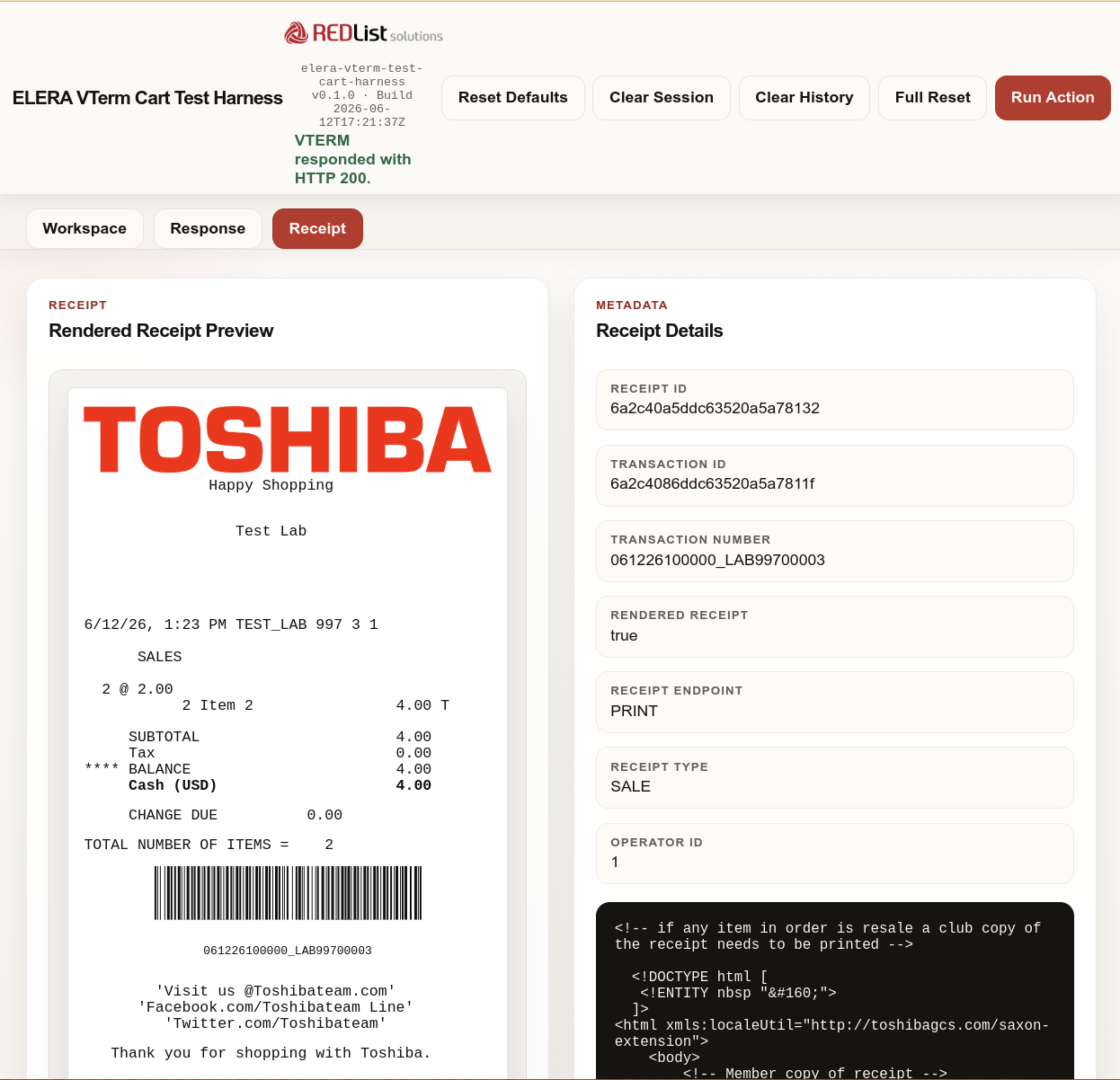Click the VTERM responded with HTTP 200 status

coord(353,159)
